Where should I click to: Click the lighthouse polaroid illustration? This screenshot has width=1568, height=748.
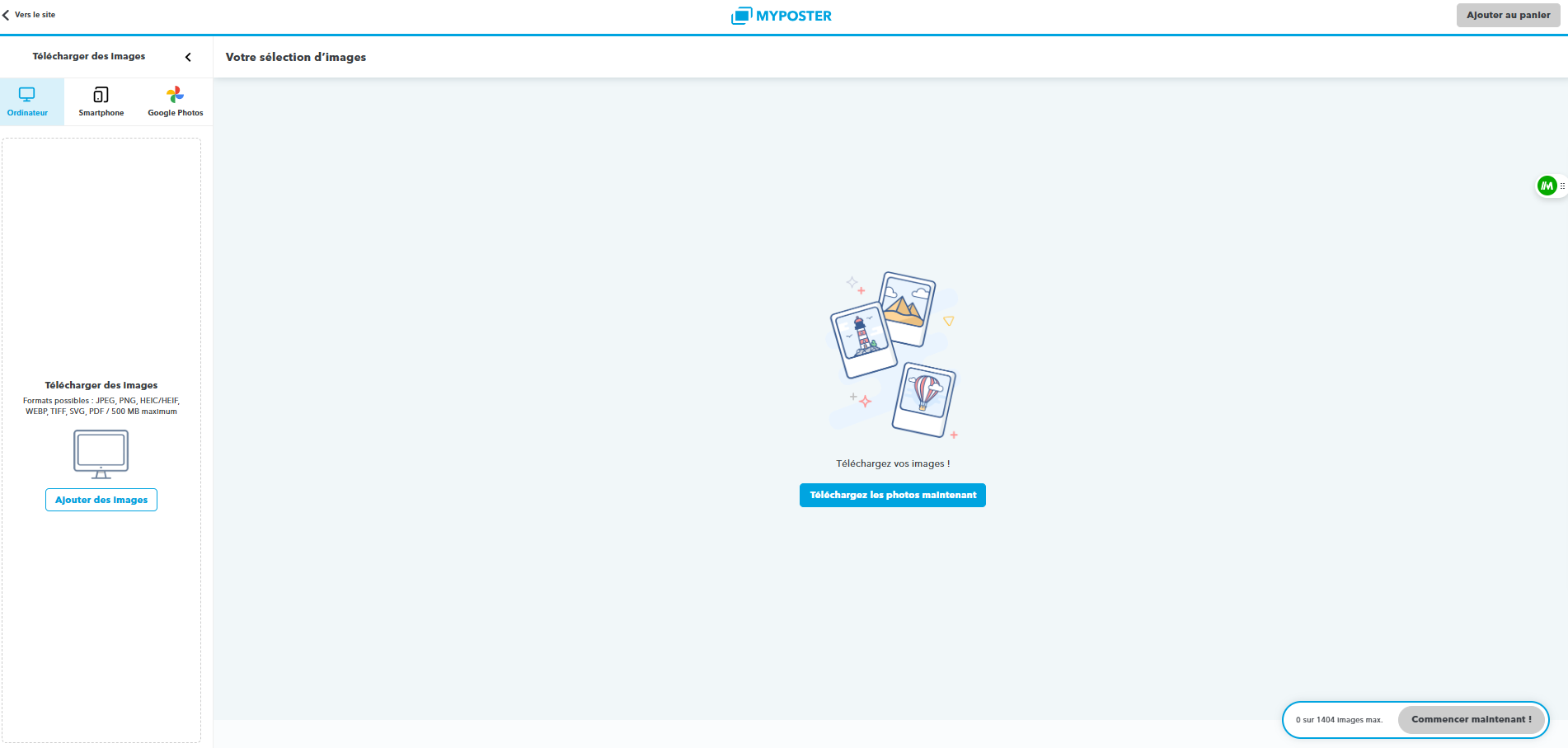[861, 338]
